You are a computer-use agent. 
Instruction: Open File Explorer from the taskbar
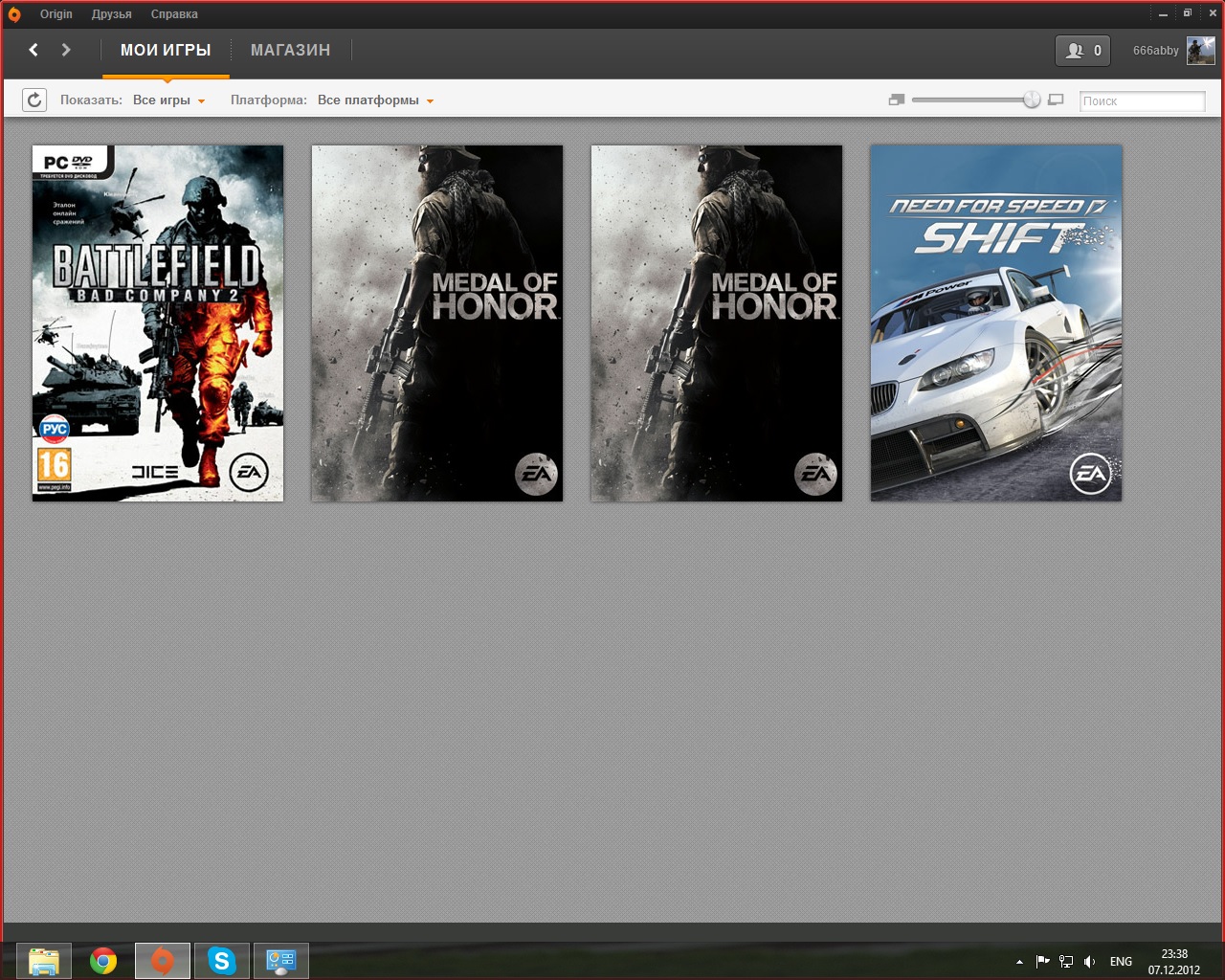click(44, 961)
